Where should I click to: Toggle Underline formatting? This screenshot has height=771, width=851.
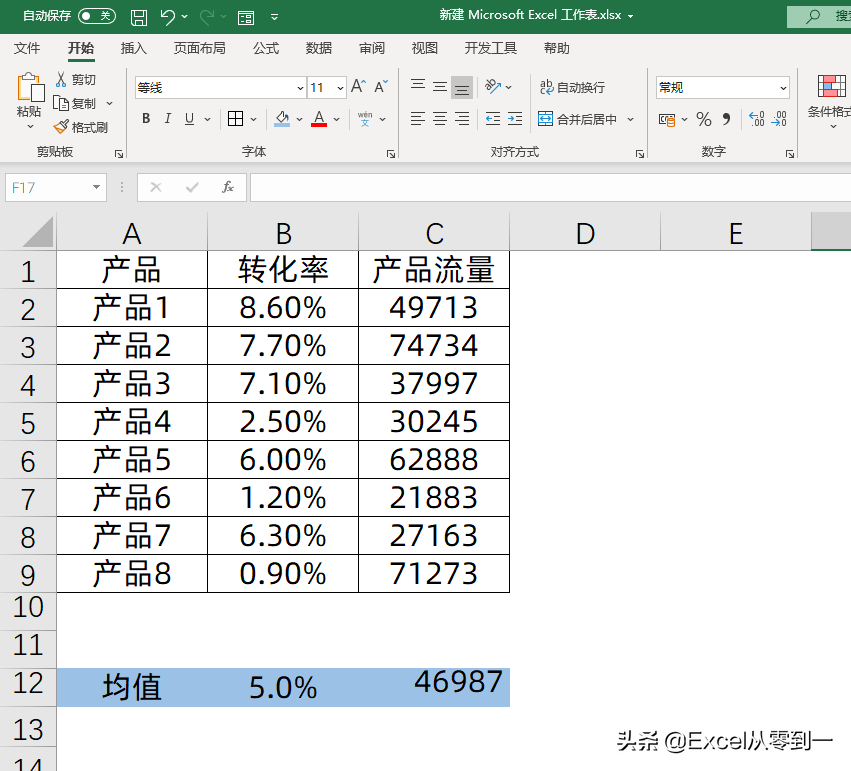[189, 118]
